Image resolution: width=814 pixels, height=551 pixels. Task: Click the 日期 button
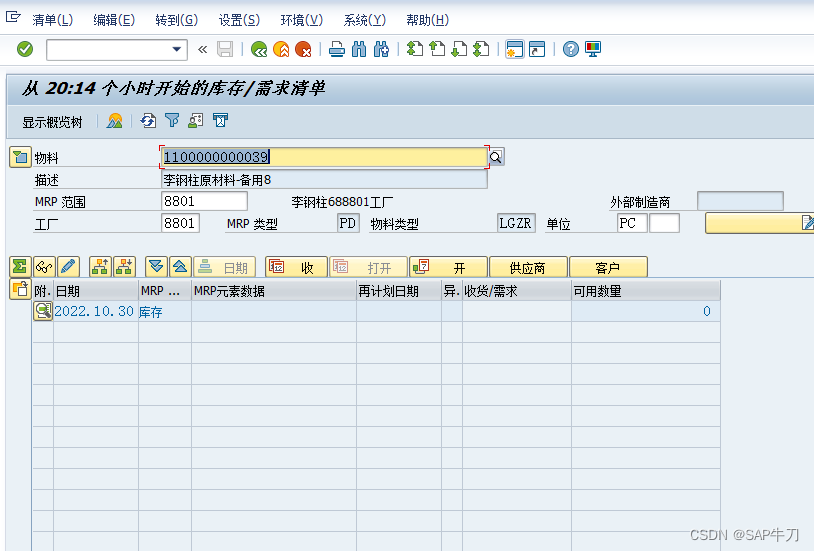[x=224, y=267]
